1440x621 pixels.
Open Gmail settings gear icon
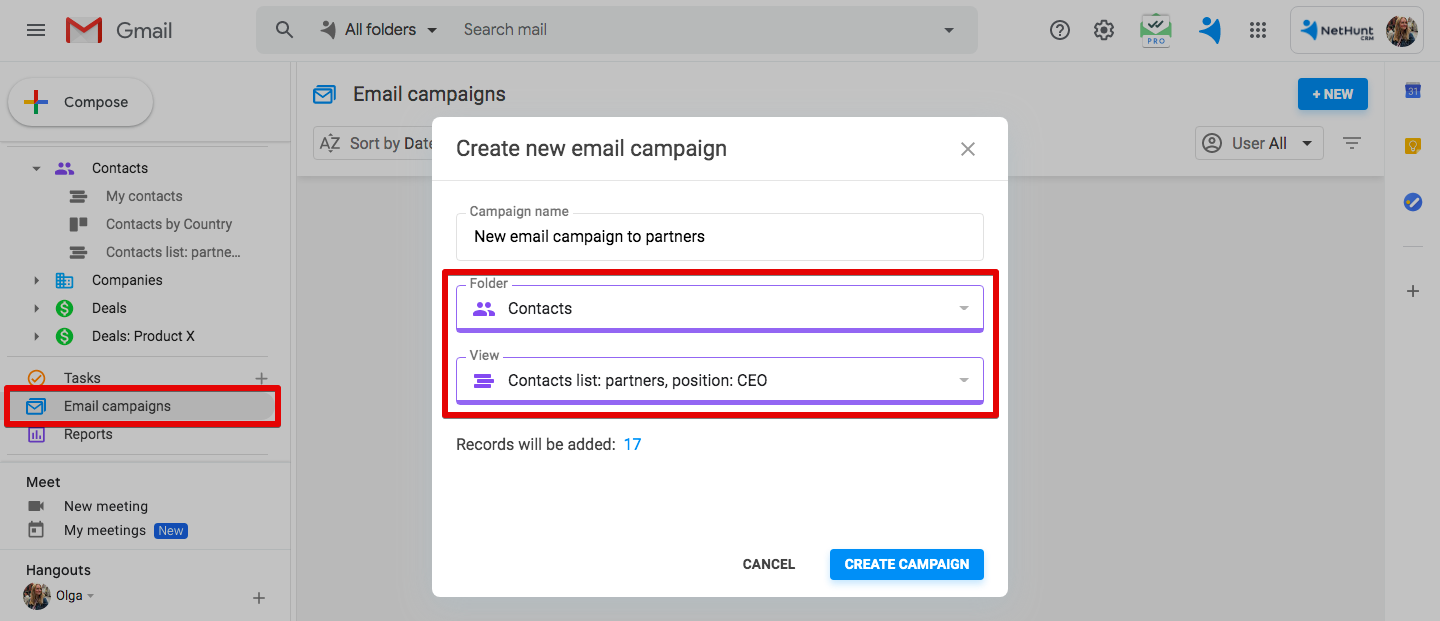point(1104,30)
